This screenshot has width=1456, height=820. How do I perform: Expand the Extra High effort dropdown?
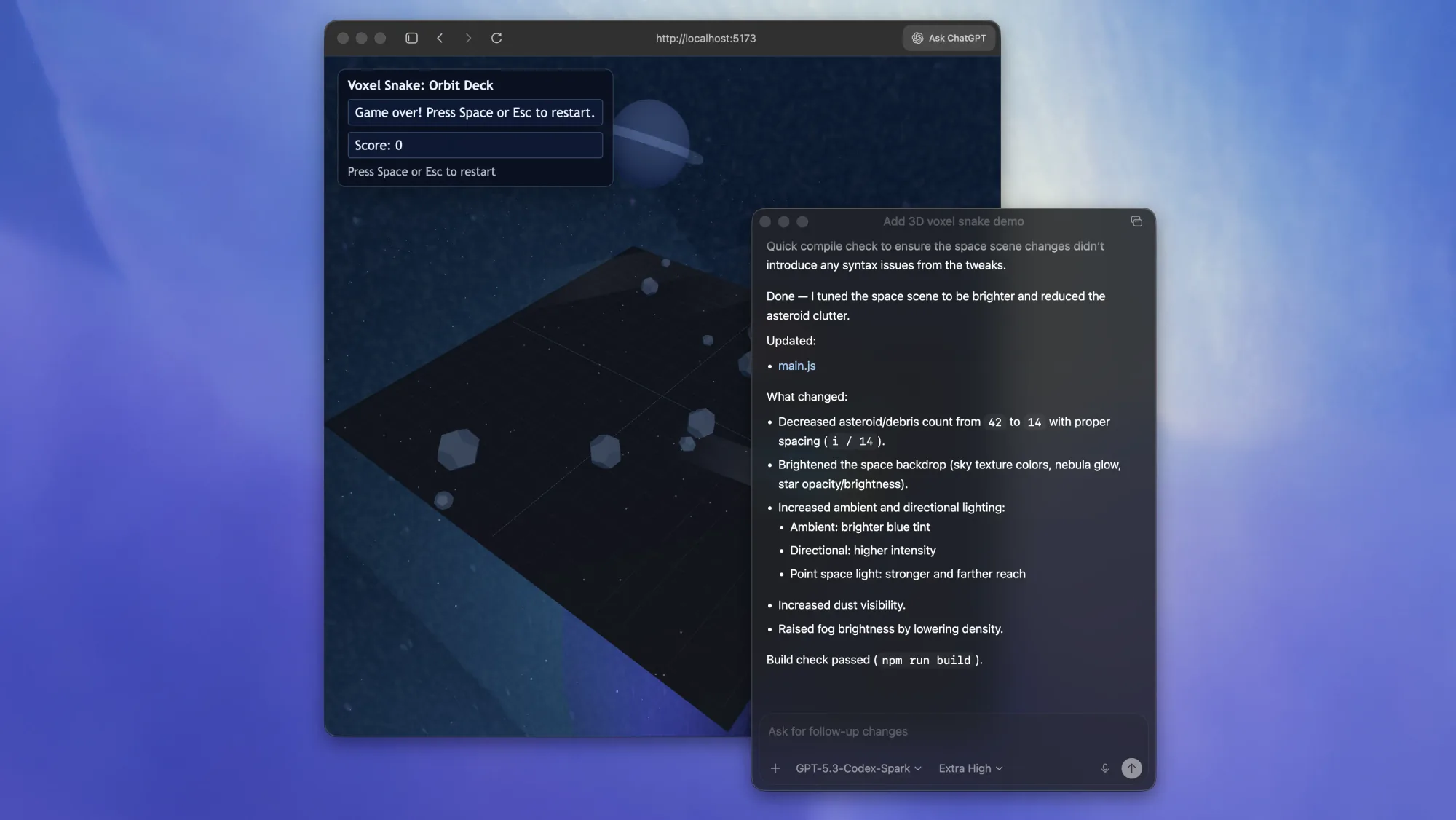(x=970, y=768)
